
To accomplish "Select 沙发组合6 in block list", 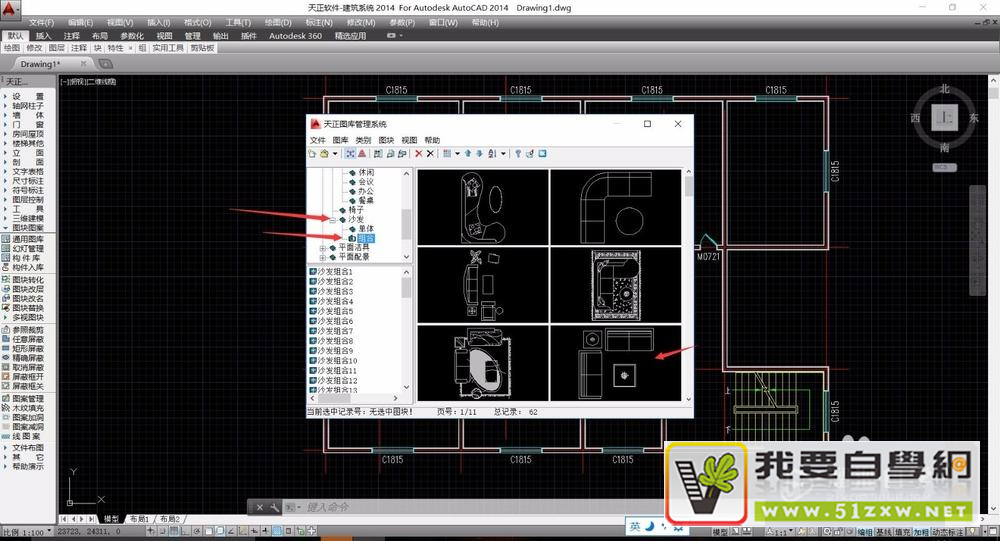I will pos(331,321).
